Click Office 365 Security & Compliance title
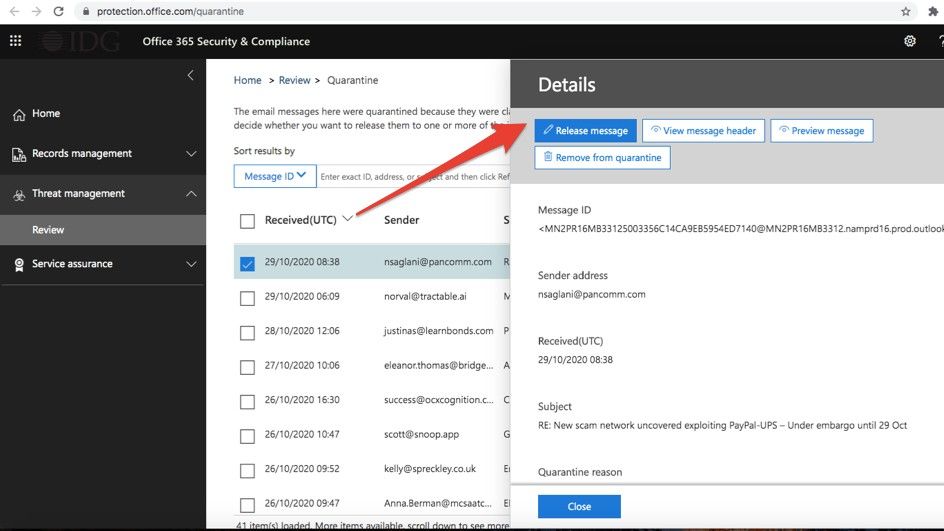The height and width of the screenshot is (531, 944). pos(226,42)
